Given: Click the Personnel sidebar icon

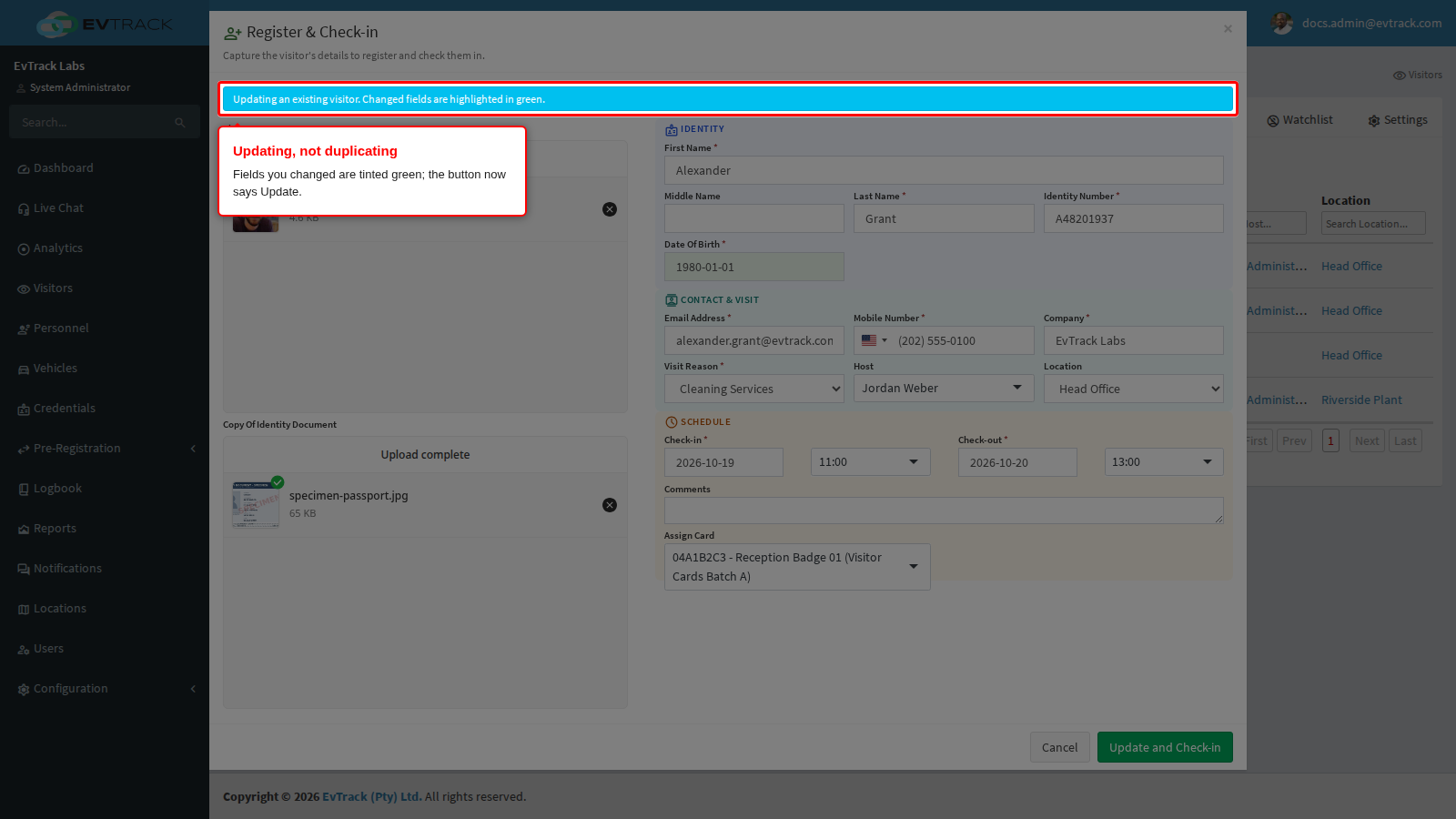Looking at the screenshot, I should click(24, 329).
